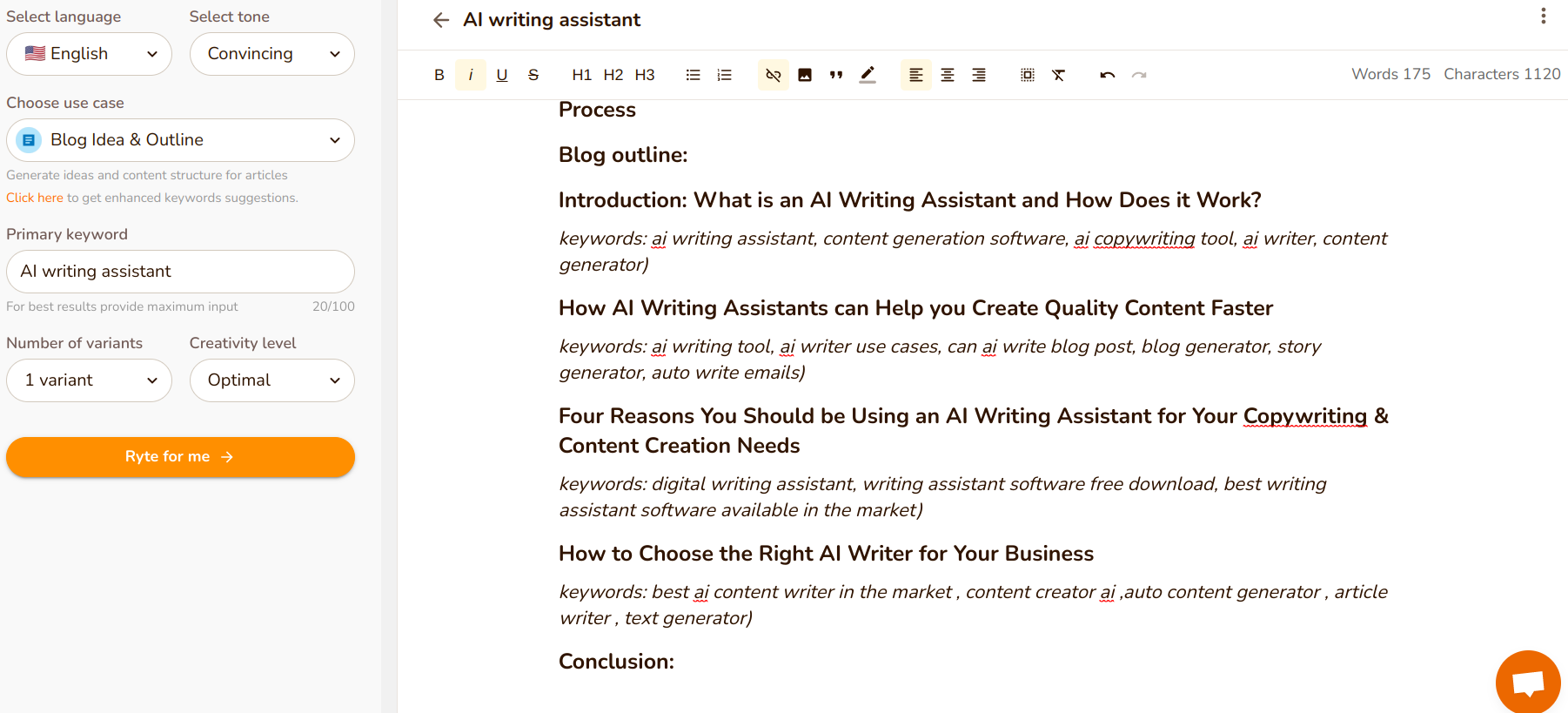
Task: Toggle bold formatting
Action: point(439,75)
